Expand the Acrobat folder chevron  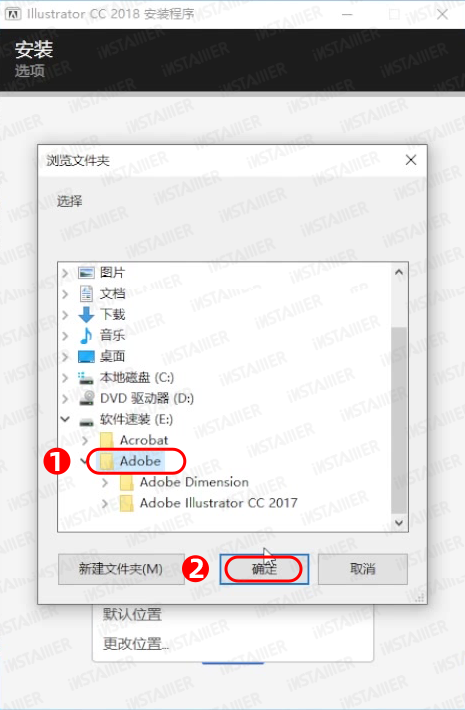85,440
